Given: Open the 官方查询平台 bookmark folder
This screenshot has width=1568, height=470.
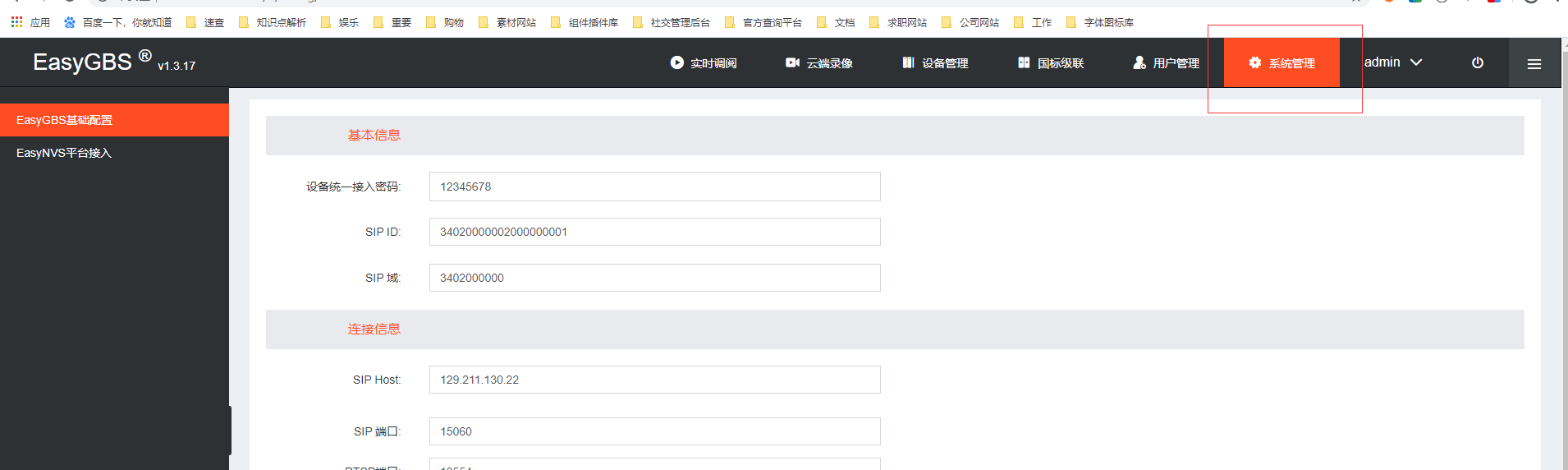Looking at the screenshot, I should [763, 22].
